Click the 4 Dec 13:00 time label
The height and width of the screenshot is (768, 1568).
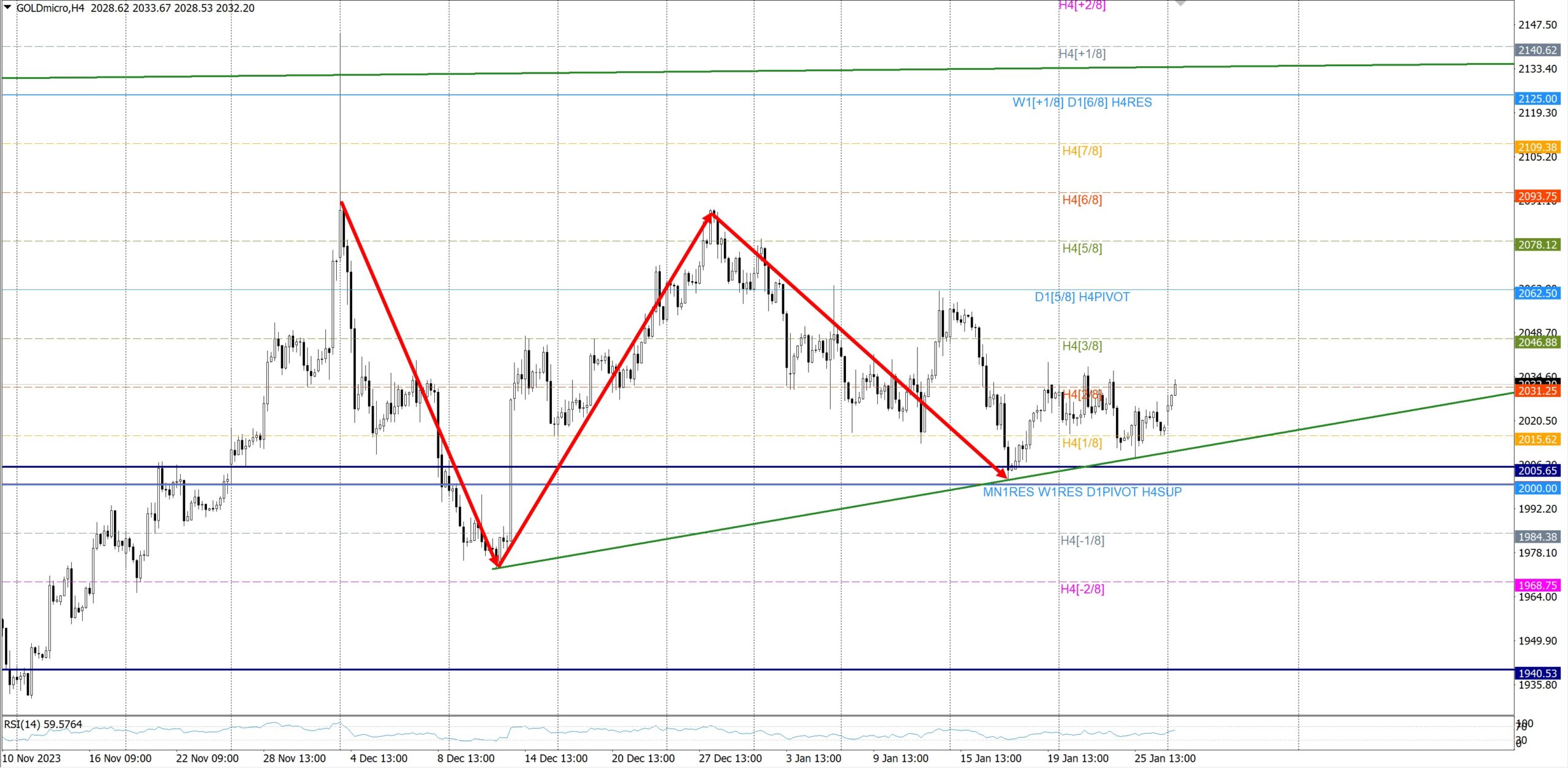(379, 758)
